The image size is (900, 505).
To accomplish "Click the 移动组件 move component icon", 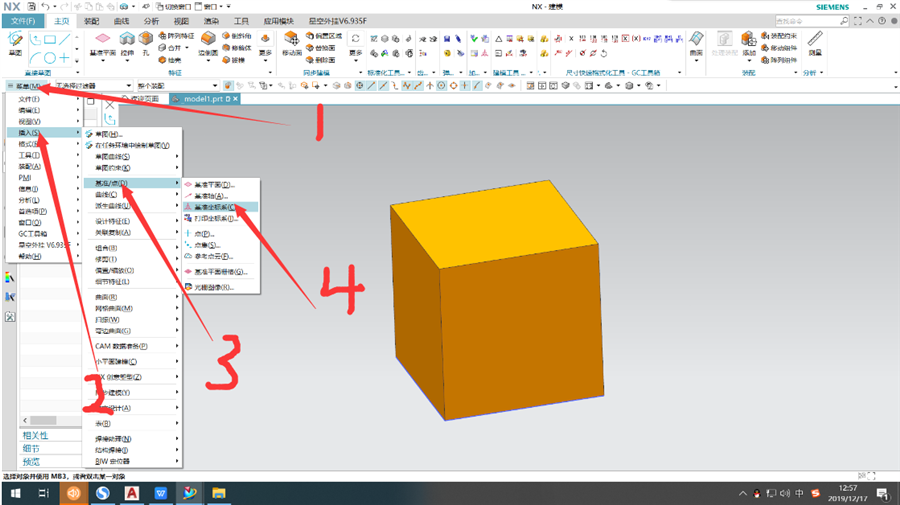I will 765,48.
